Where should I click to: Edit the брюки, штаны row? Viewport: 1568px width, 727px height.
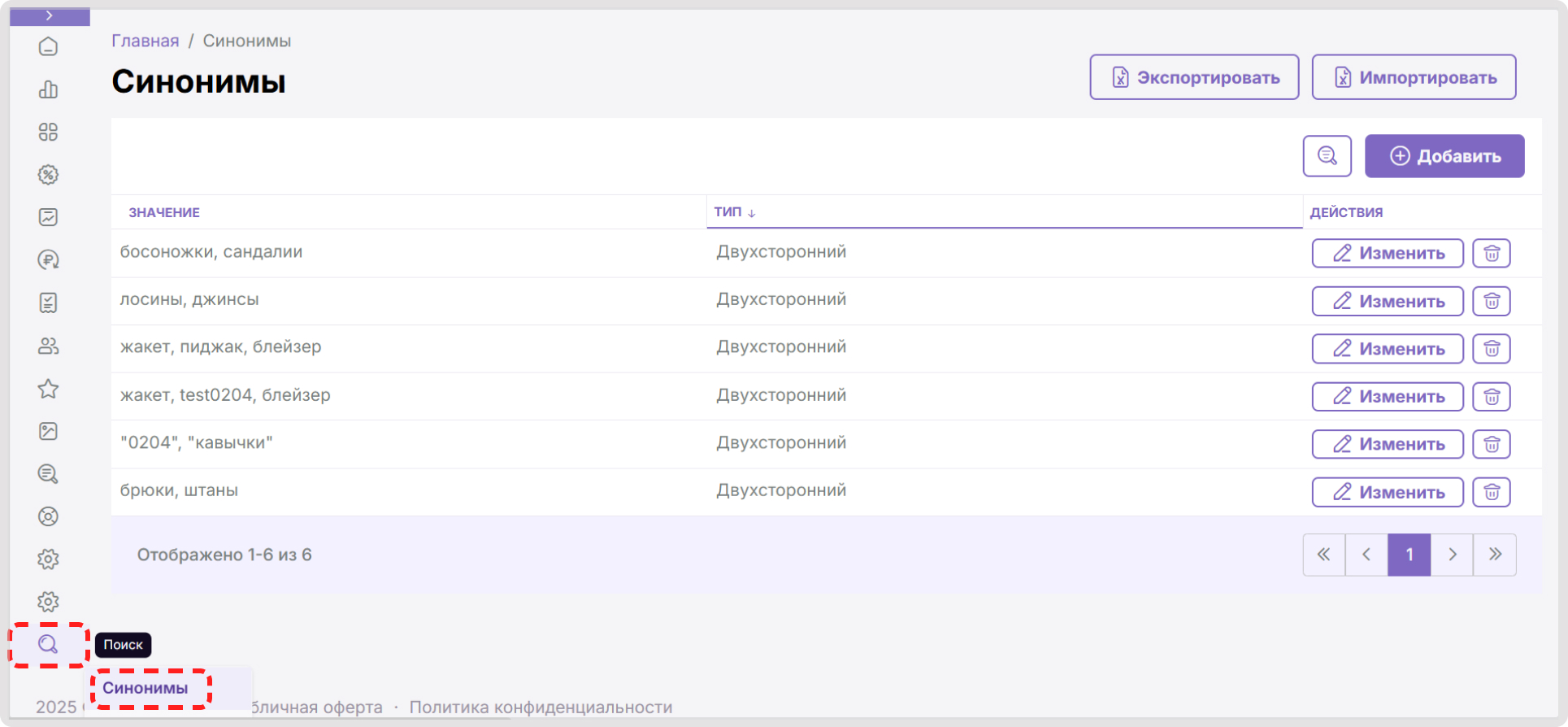point(1388,492)
